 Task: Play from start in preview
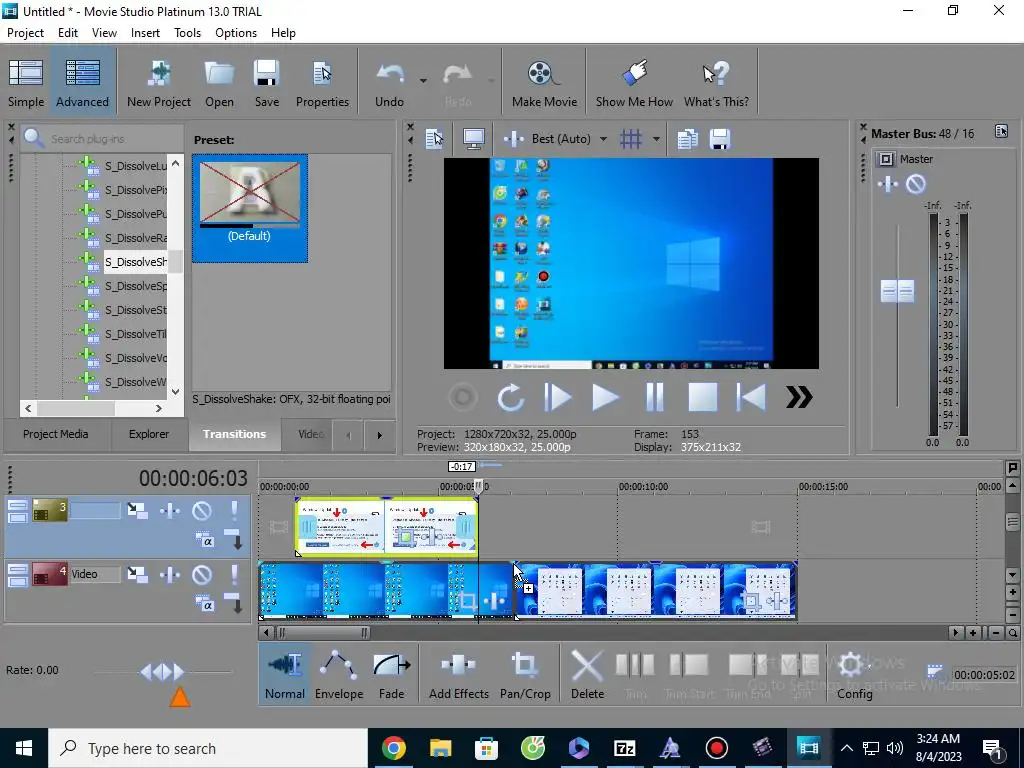click(x=558, y=397)
